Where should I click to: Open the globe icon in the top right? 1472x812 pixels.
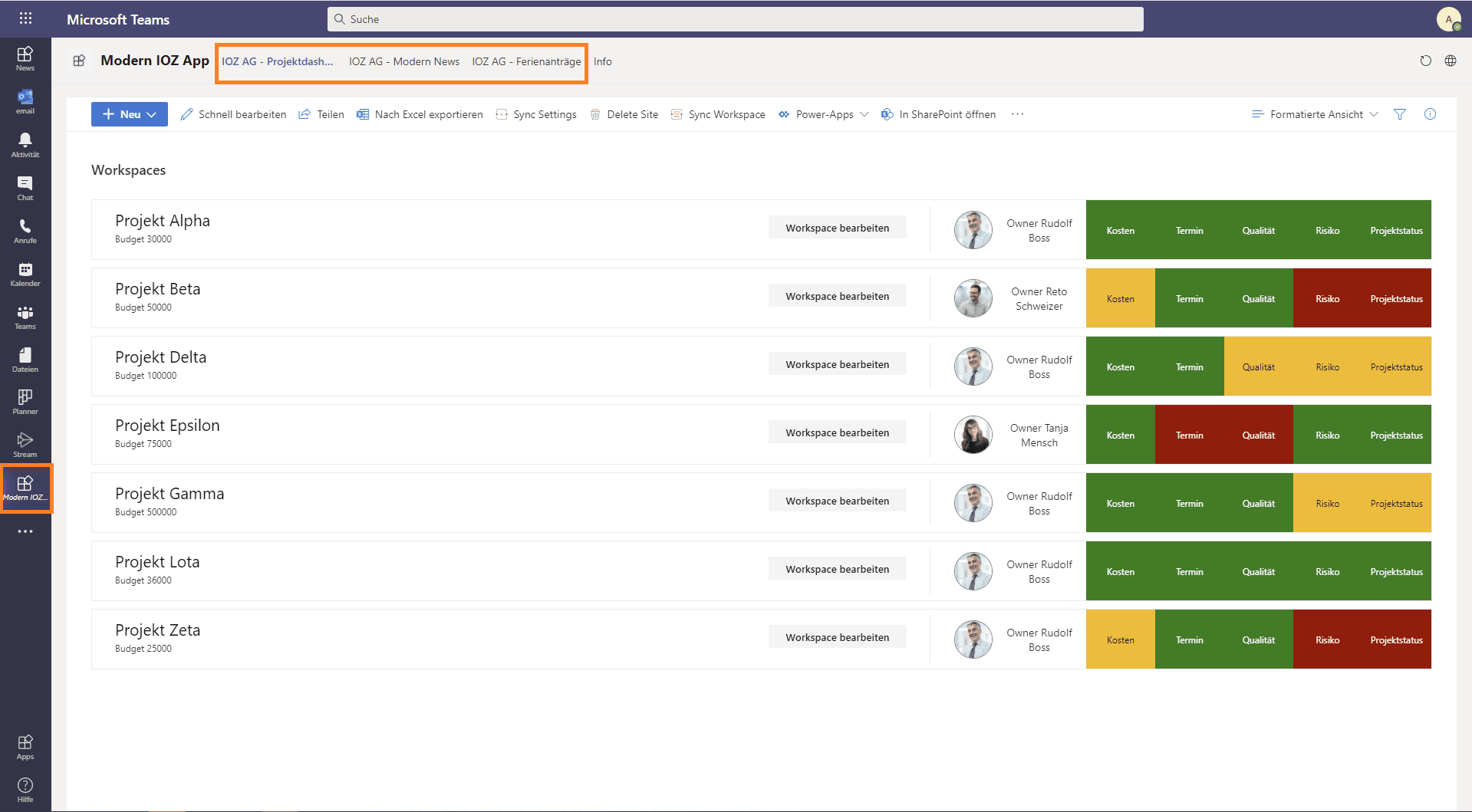click(x=1451, y=61)
